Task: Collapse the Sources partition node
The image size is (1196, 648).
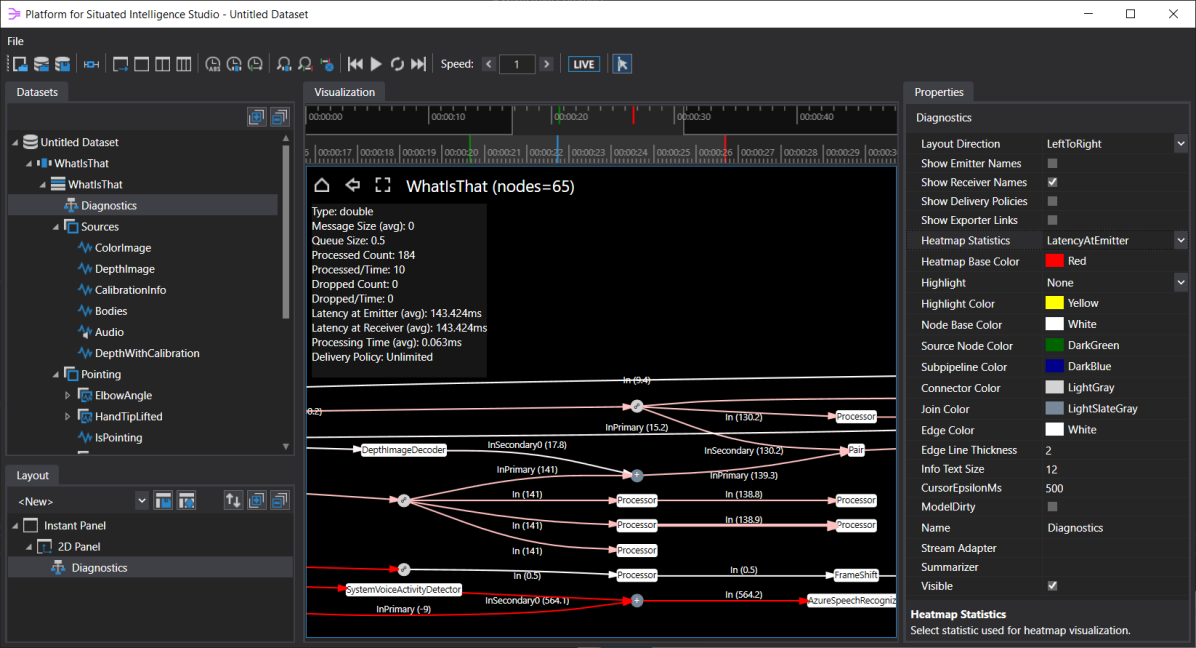Action: pyautogui.click(x=56, y=227)
